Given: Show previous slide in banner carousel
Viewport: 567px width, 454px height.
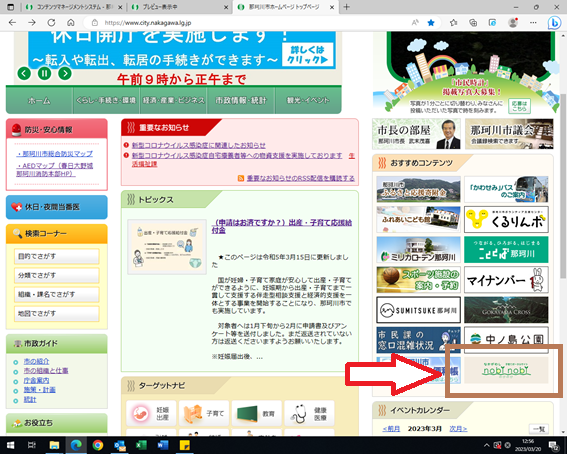Looking at the screenshot, I should point(24,74).
